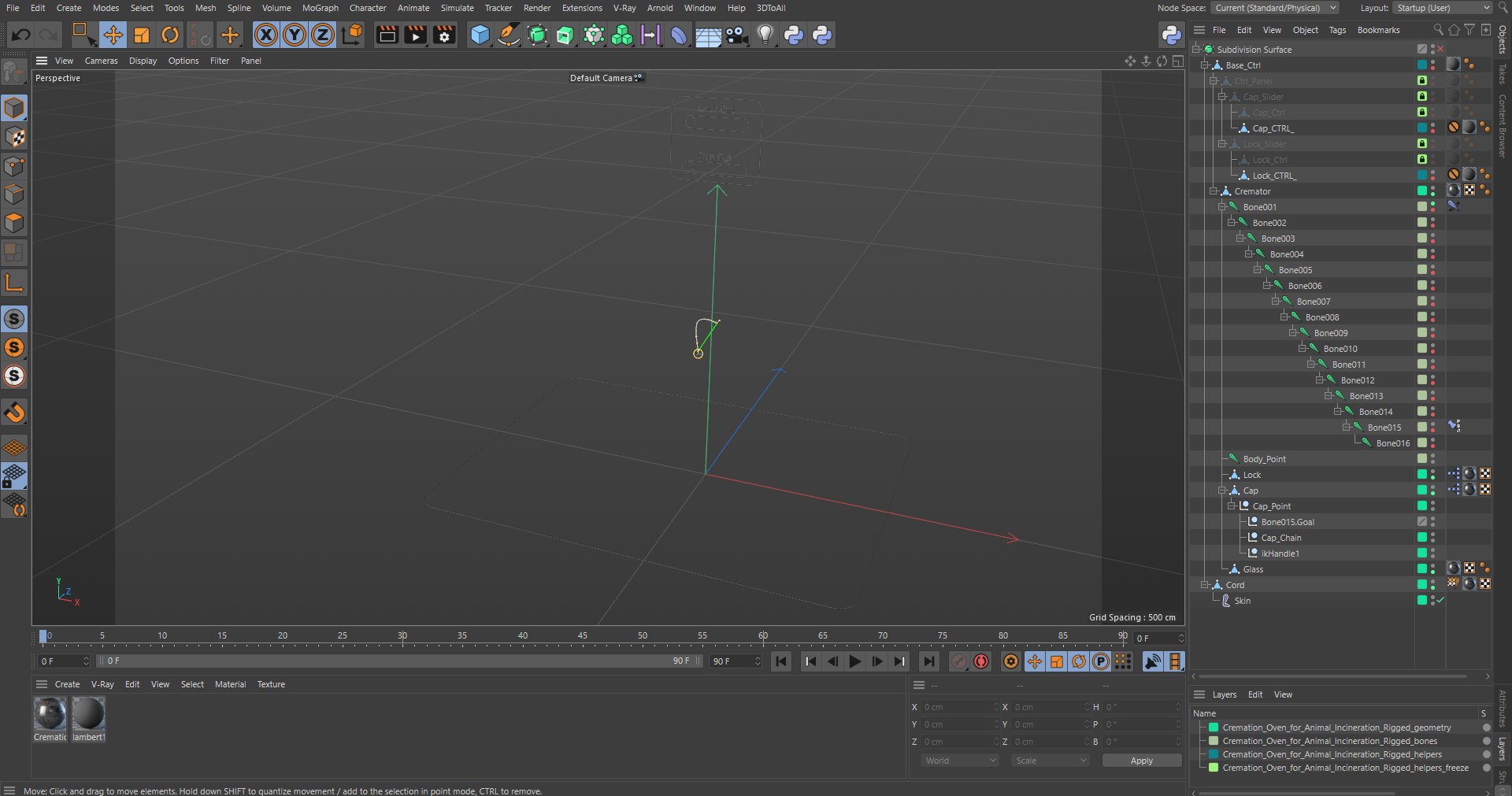
Task: Play the animation forwards
Action: [855, 661]
